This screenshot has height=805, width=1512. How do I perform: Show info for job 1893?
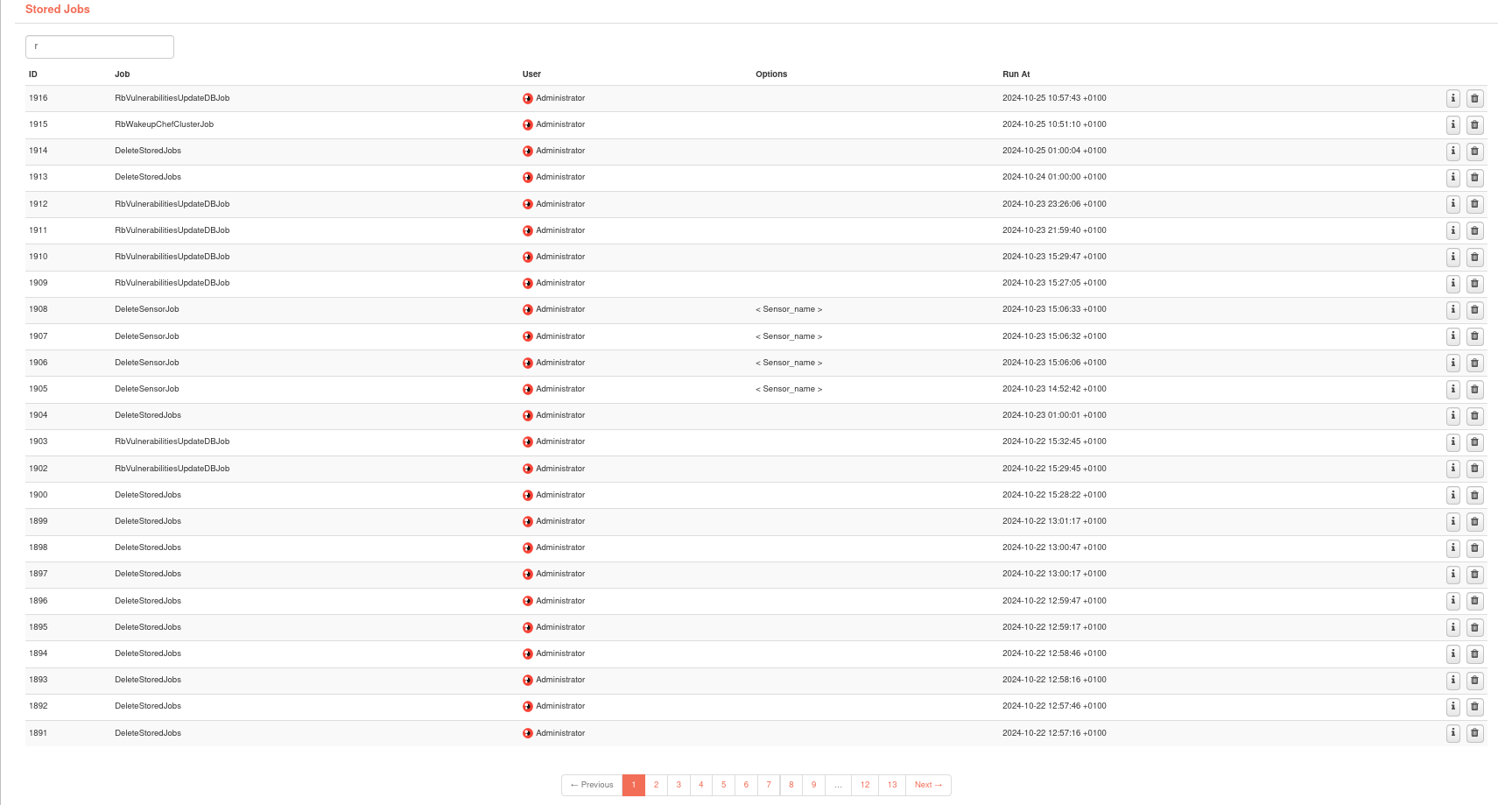[x=1453, y=680]
